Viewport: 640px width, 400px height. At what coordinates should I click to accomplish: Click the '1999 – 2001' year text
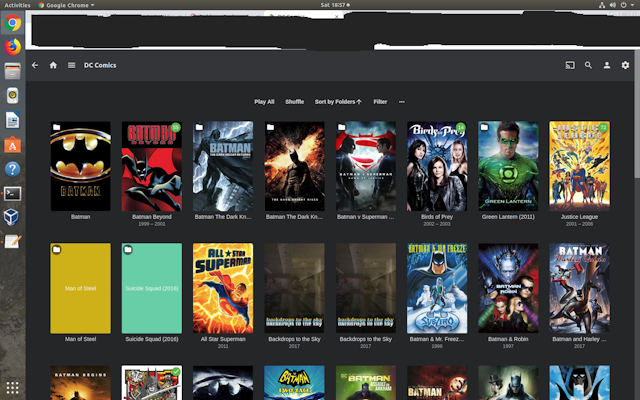point(151,224)
